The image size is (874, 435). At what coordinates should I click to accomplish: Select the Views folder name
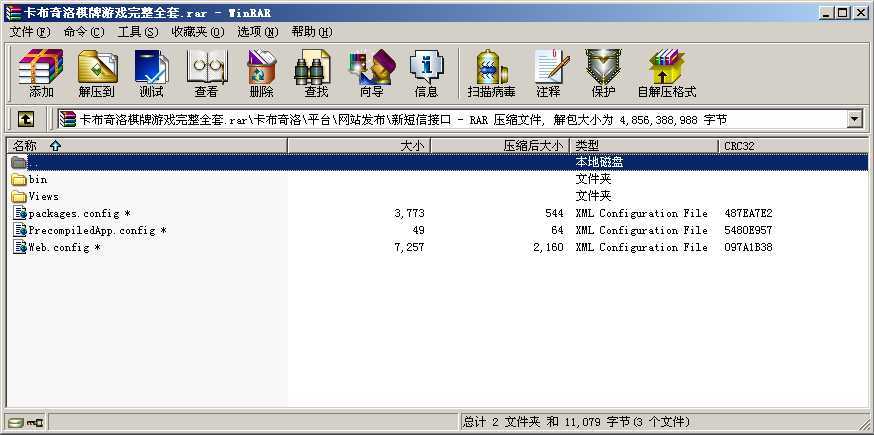43,196
